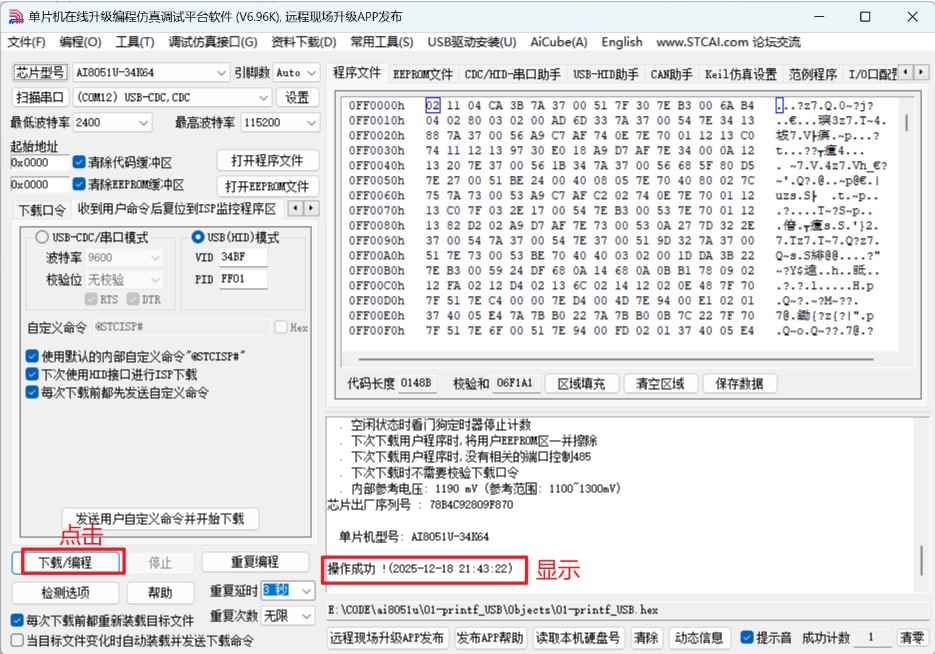Click the STC-ISP application icon in title bar

14,16
